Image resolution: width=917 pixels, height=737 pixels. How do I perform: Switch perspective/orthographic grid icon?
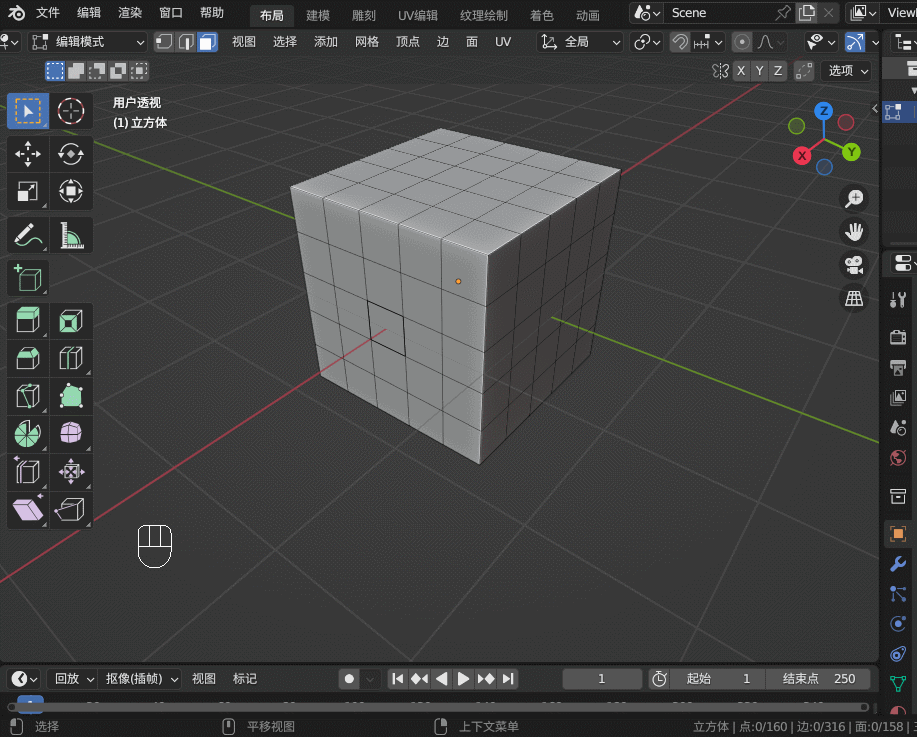pyautogui.click(x=854, y=298)
